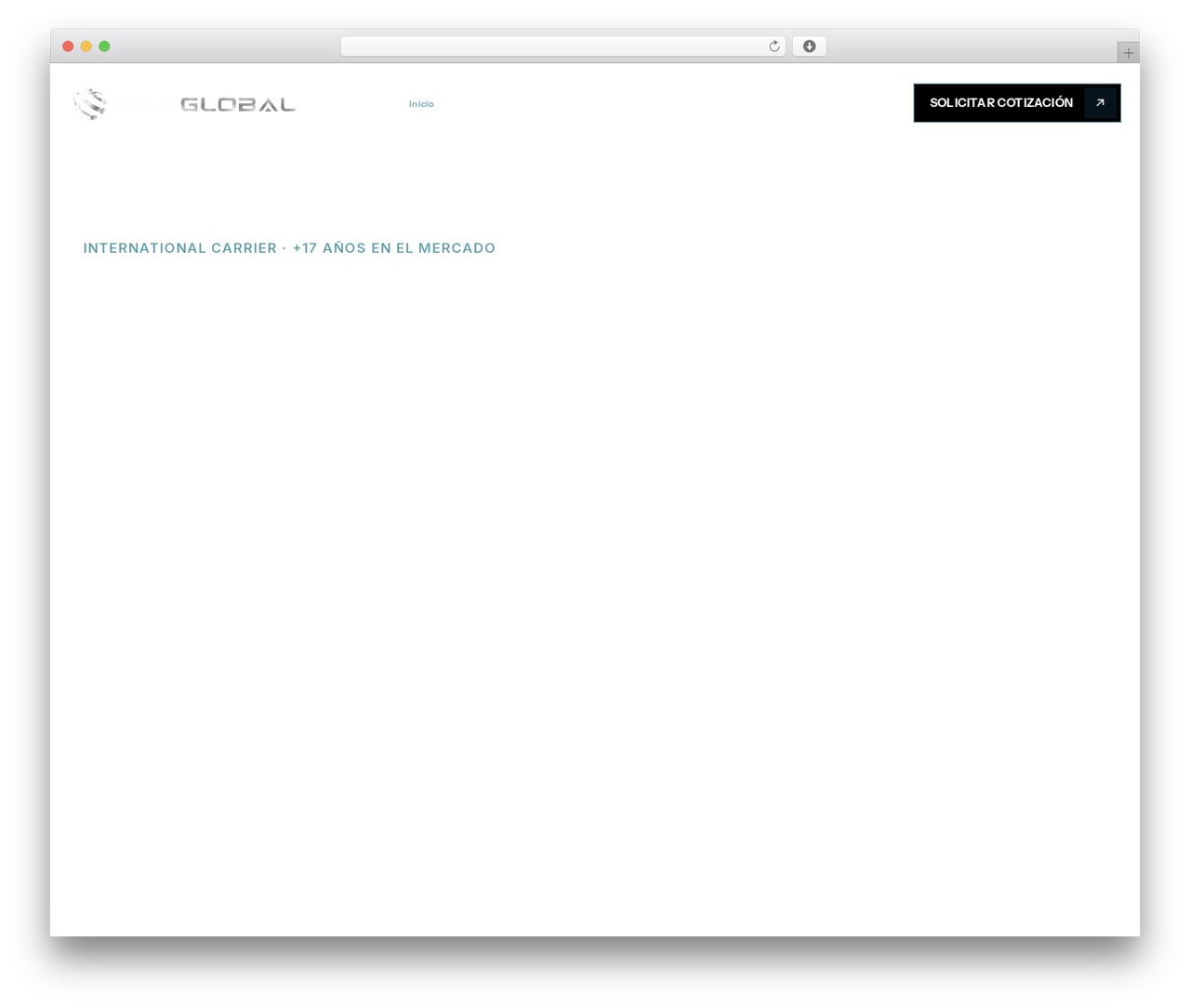Click the Global logo in header
Viewport: 1190px width, 1008px height.
tap(184, 104)
